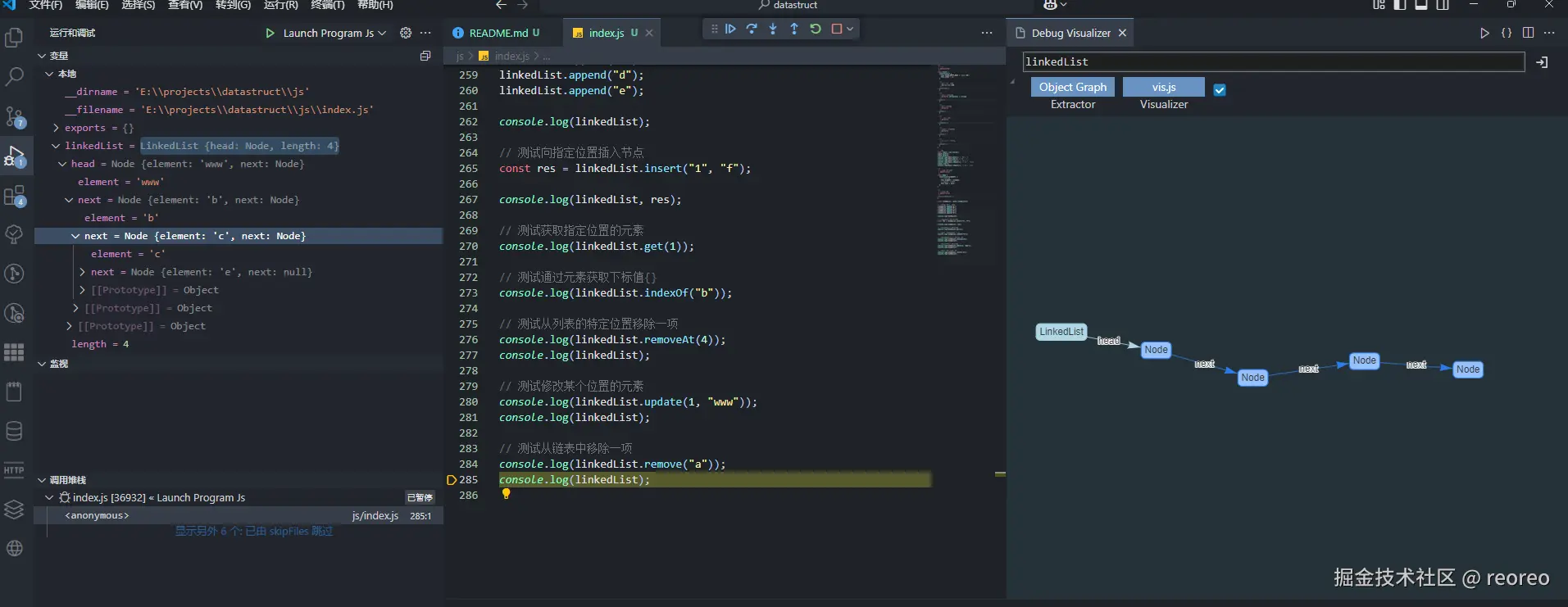Click the Continue debug button
1568x607 pixels.
click(x=730, y=29)
